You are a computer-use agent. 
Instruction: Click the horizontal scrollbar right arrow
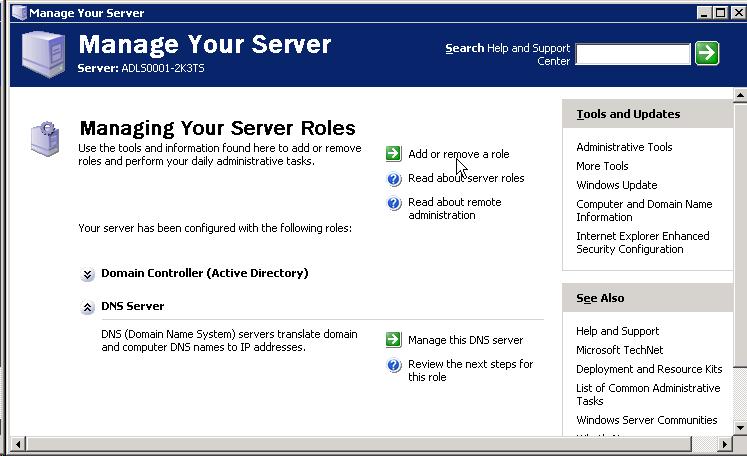[x=725, y=443]
